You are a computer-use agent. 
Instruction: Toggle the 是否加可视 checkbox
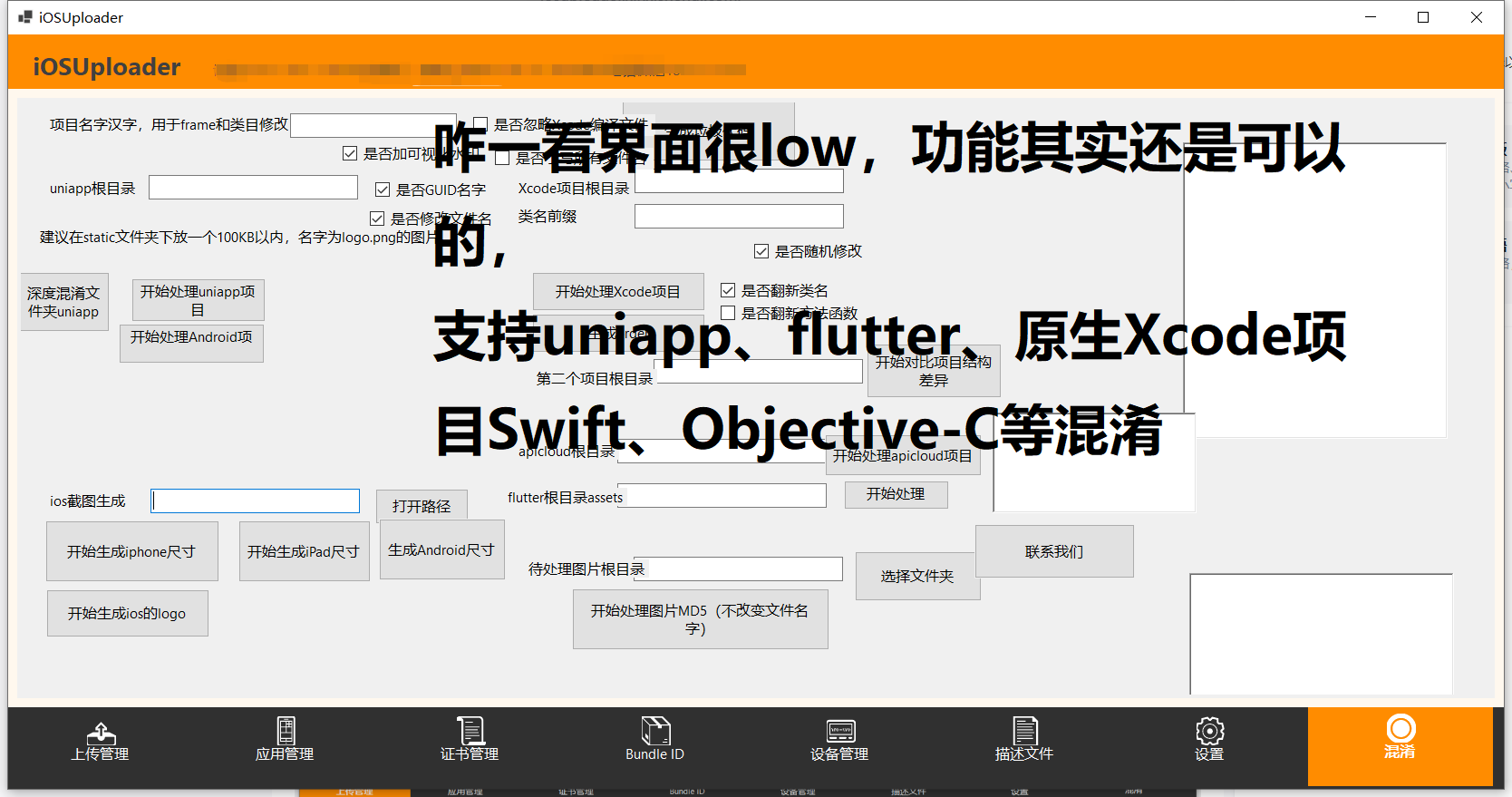point(350,153)
